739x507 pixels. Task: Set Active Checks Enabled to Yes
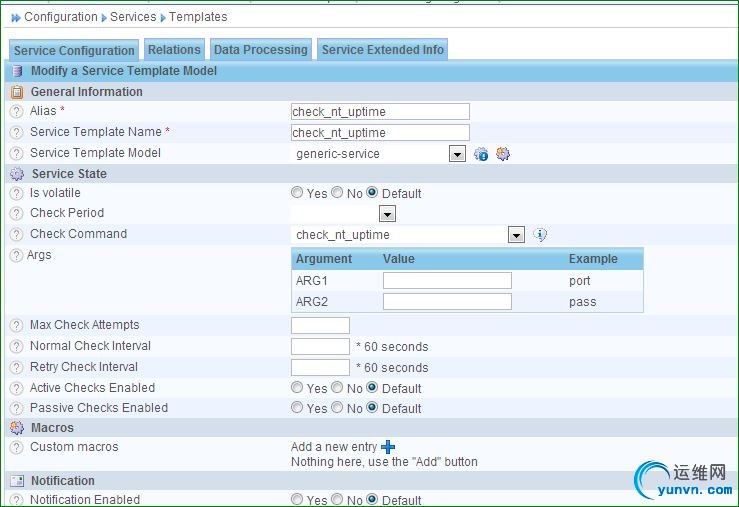(297, 387)
